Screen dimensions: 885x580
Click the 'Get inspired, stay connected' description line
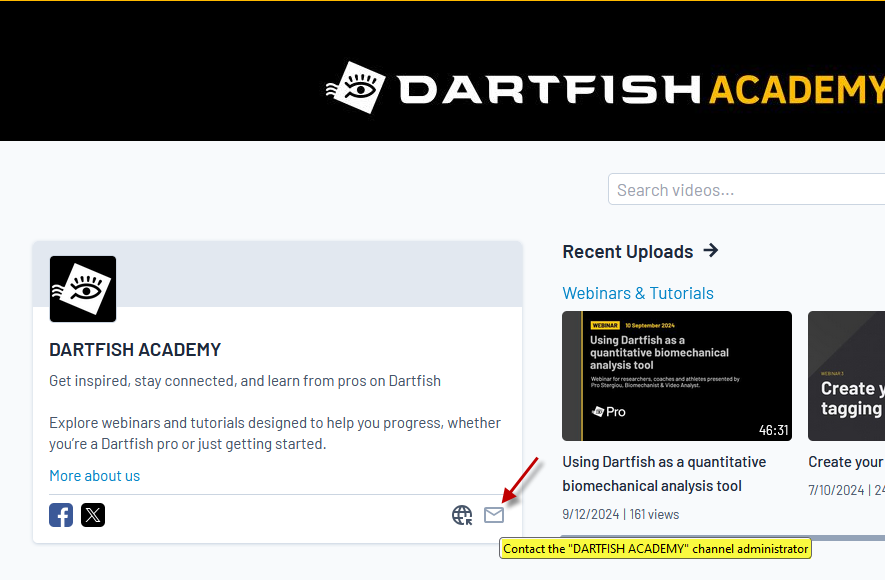245,381
